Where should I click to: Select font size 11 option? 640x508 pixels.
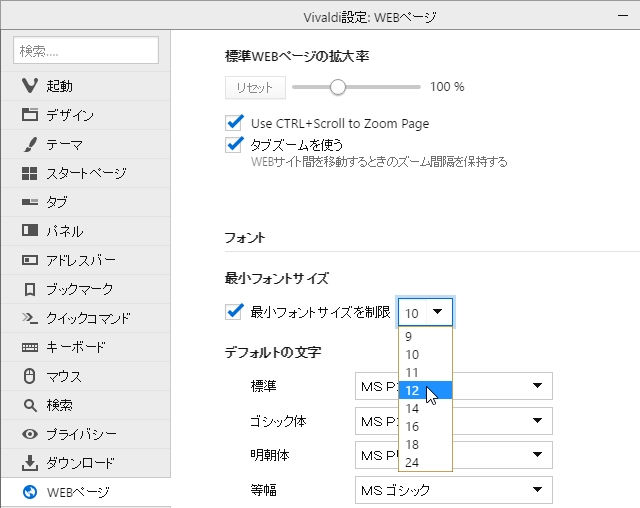[425, 373]
